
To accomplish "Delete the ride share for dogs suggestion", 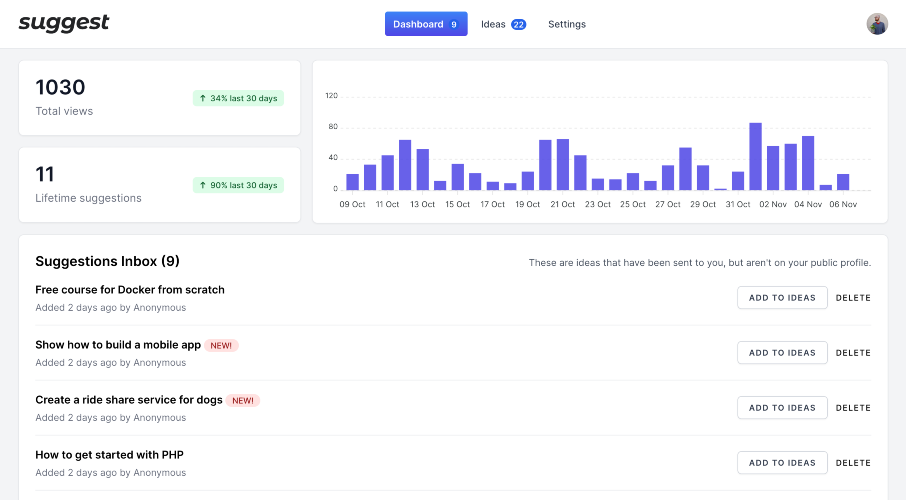I will (853, 408).
